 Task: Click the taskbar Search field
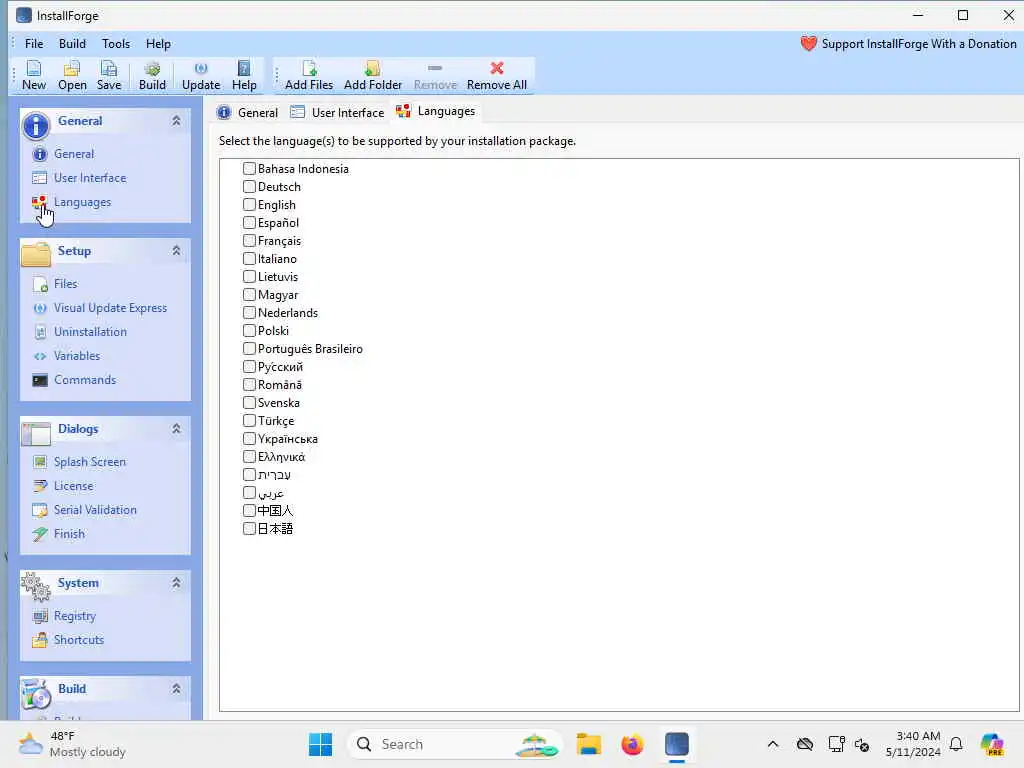(455, 744)
